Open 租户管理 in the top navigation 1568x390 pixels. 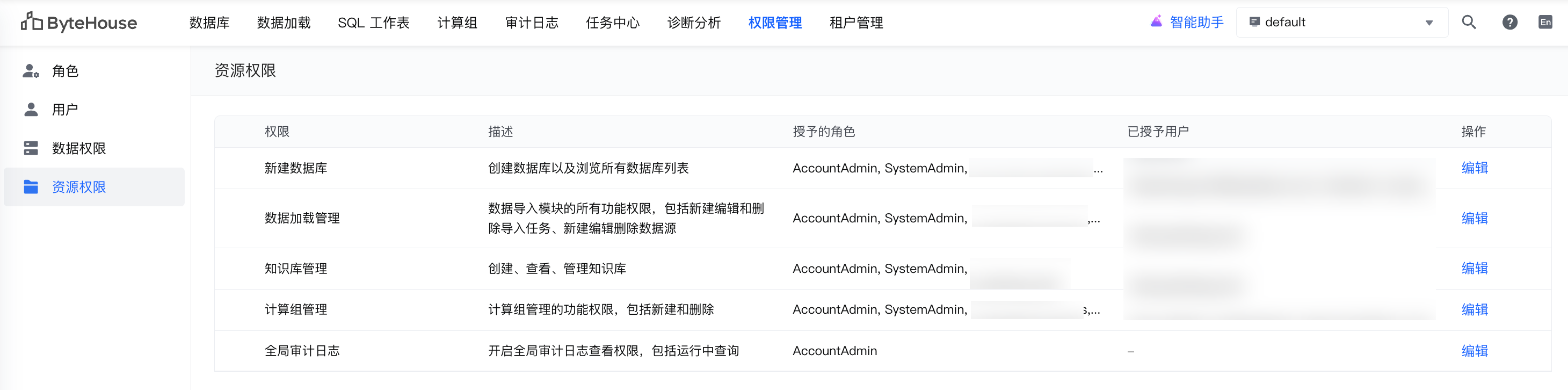(x=856, y=23)
